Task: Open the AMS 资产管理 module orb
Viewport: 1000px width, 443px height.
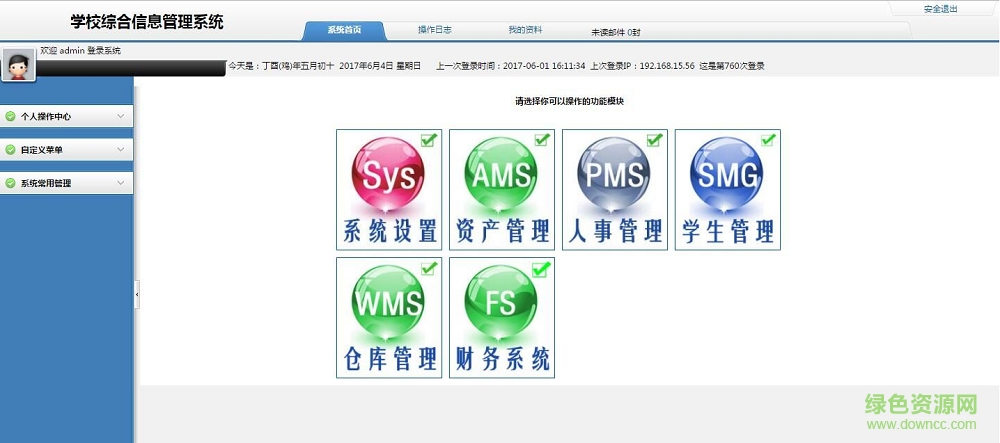Action: 501,175
